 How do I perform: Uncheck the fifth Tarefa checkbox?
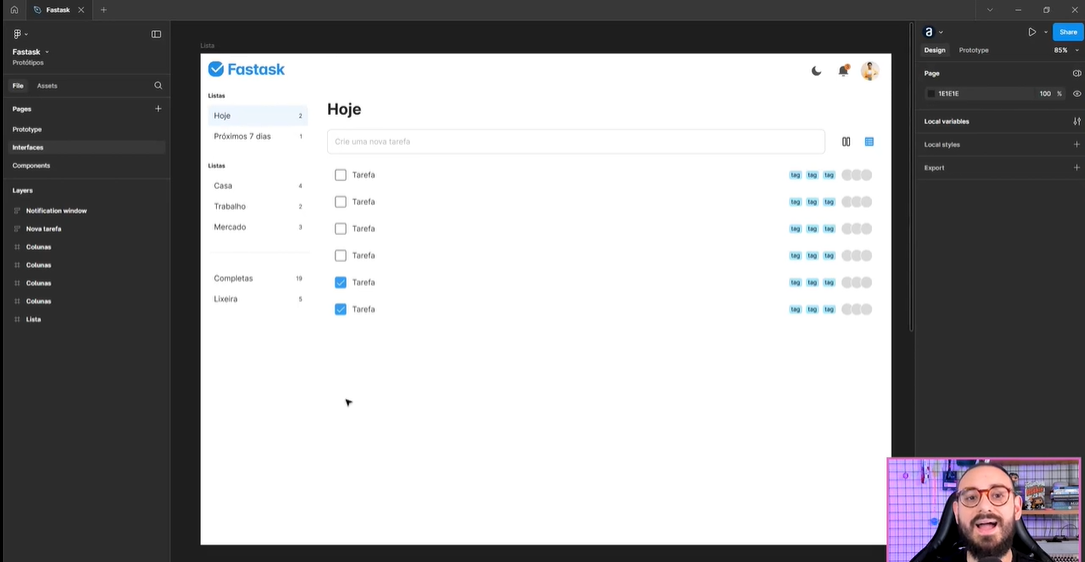[340, 282]
